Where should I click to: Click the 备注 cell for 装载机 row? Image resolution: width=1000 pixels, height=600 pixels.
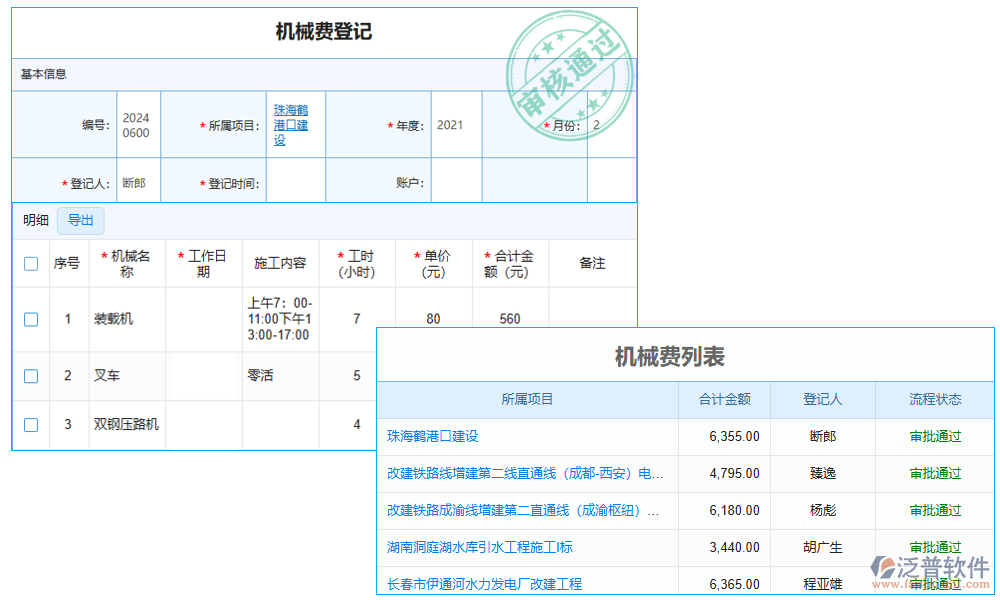[593, 319]
